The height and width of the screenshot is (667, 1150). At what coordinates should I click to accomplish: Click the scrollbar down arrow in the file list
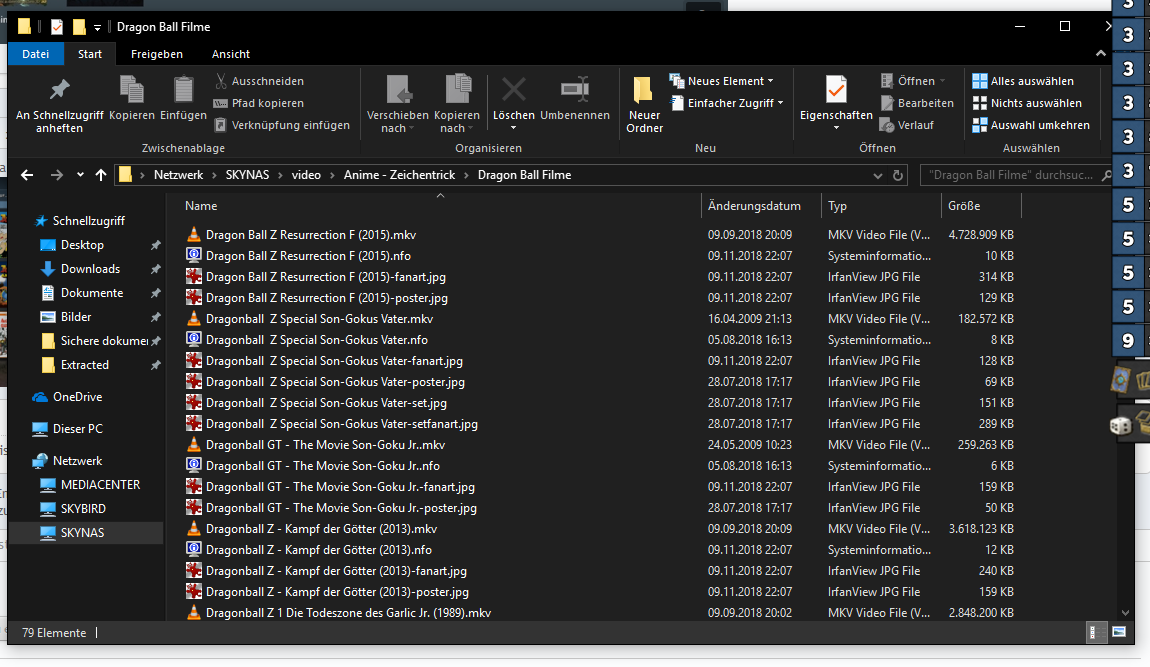[1125, 613]
